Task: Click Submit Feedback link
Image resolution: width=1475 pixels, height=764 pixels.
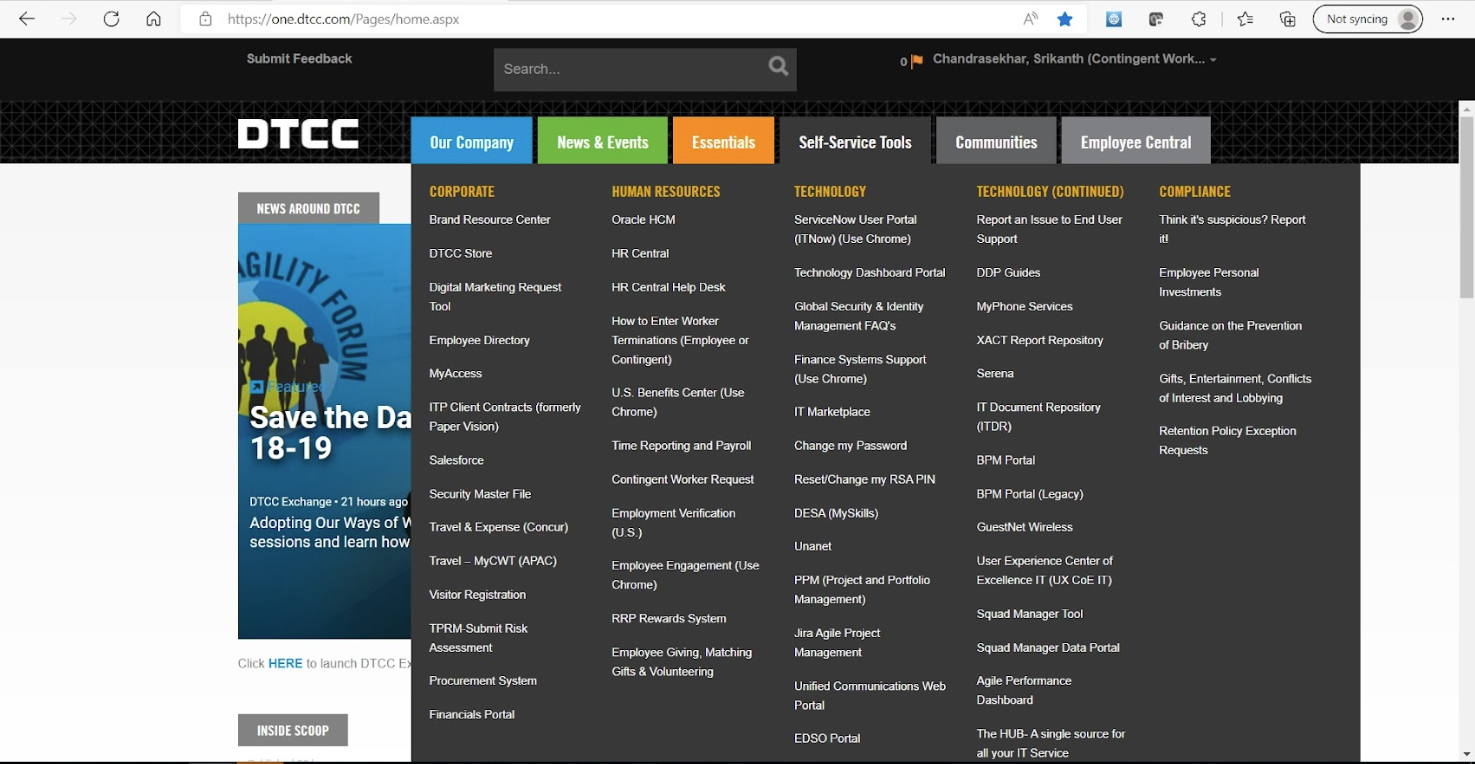Action: click(x=299, y=59)
